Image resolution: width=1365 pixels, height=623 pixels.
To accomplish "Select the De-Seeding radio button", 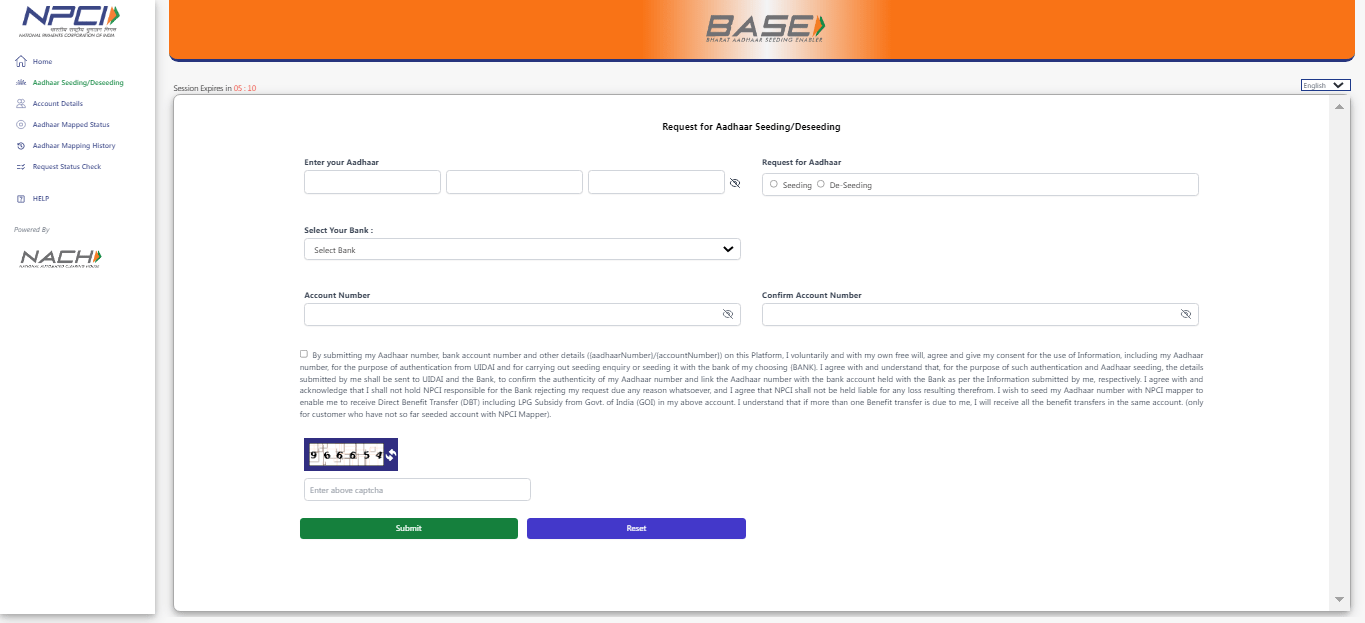I will point(821,184).
